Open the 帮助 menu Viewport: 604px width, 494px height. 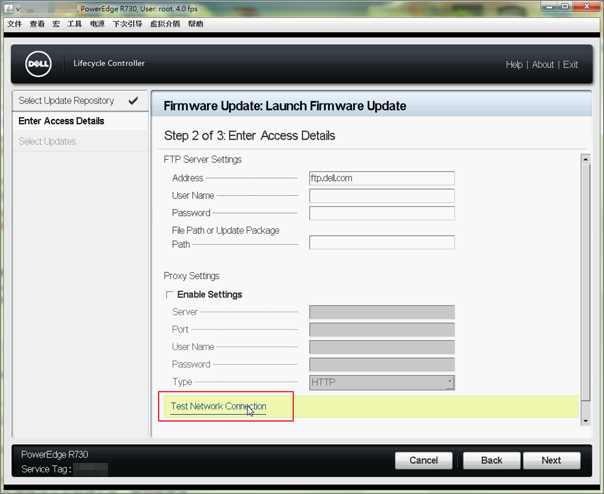[x=195, y=24]
